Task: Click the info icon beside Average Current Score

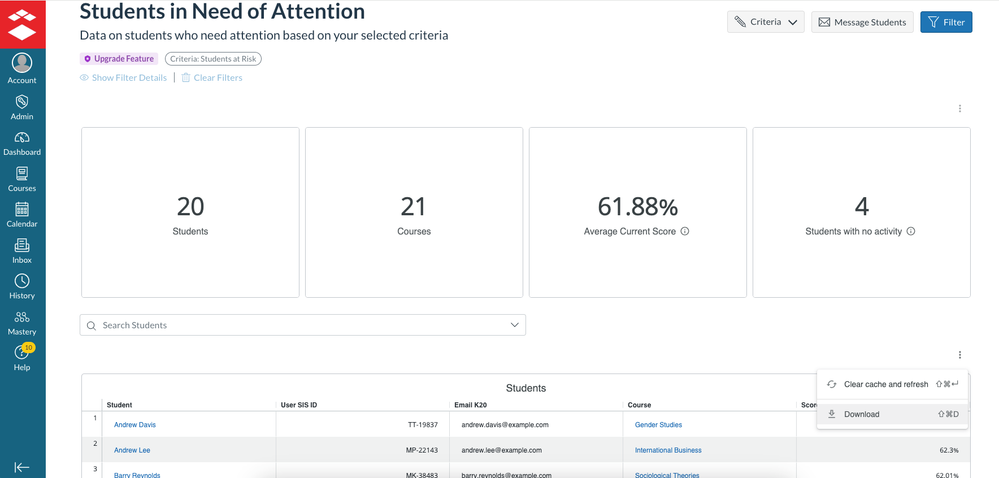Action: pos(685,231)
